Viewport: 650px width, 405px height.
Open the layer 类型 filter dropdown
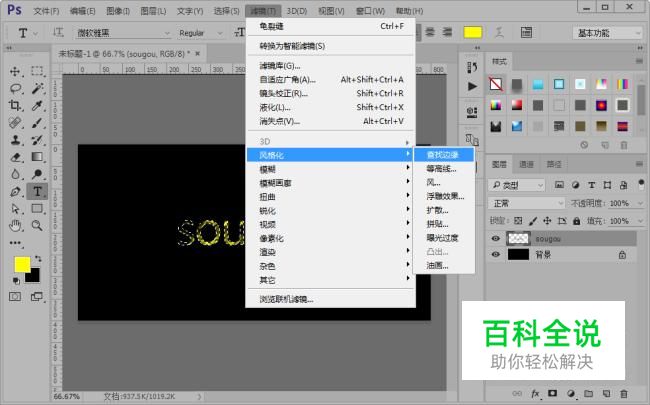(x=517, y=185)
